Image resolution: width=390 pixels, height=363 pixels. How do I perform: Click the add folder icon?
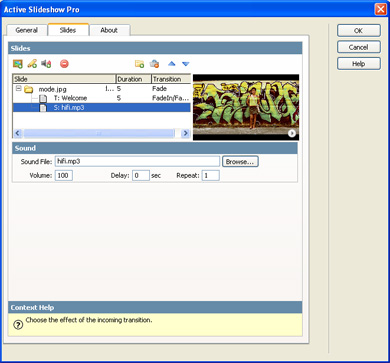point(139,64)
